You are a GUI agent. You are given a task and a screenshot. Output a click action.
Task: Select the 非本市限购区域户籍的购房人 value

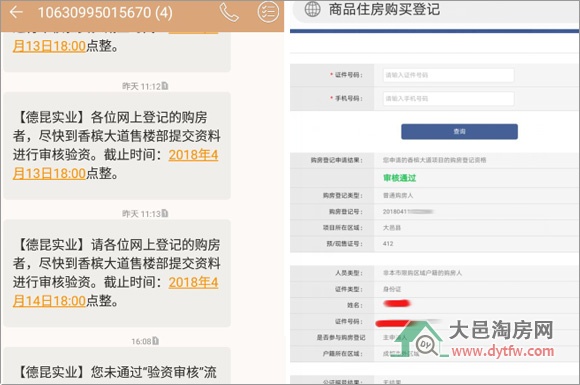pos(422,273)
